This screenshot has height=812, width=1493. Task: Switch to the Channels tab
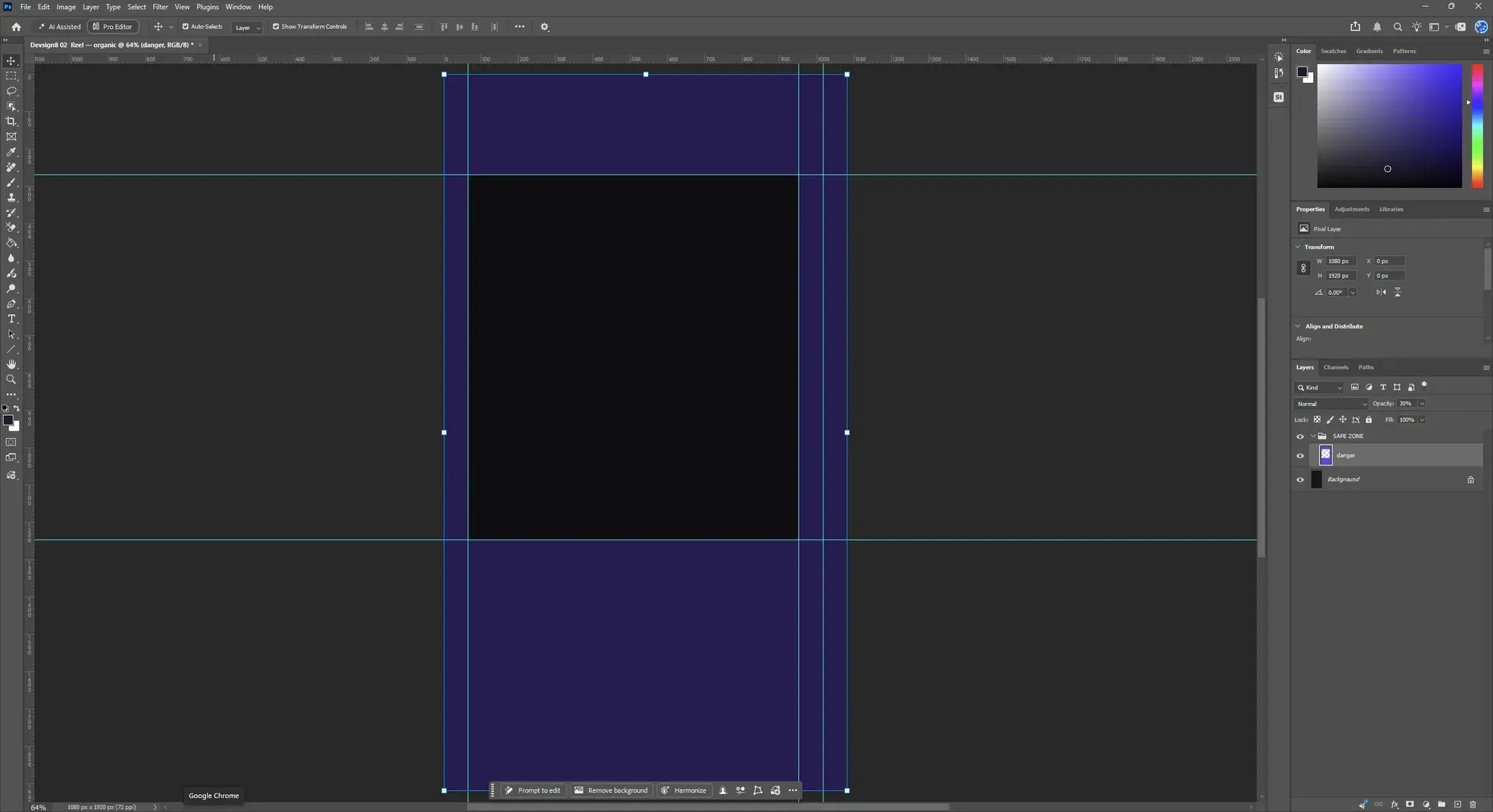(x=1335, y=367)
